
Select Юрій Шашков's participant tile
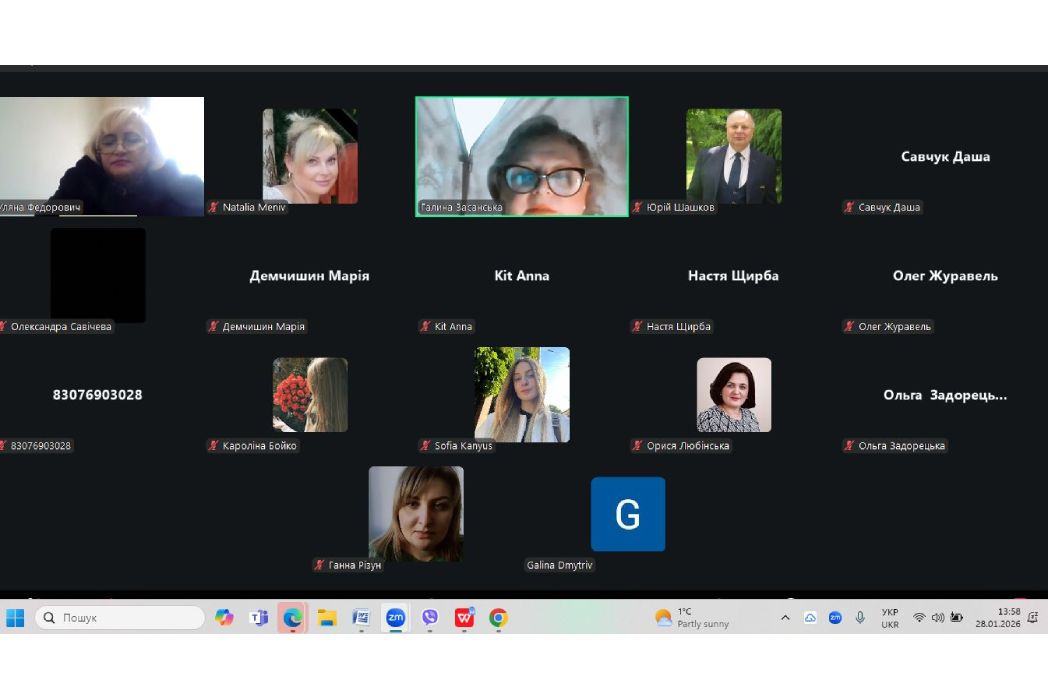(x=733, y=156)
